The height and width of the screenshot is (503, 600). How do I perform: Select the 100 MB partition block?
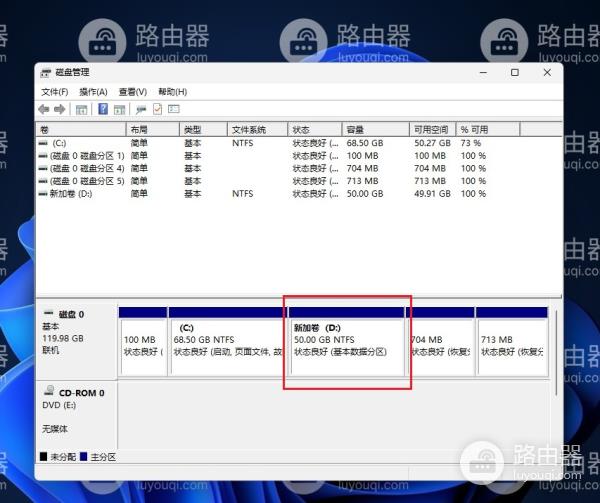(x=143, y=341)
